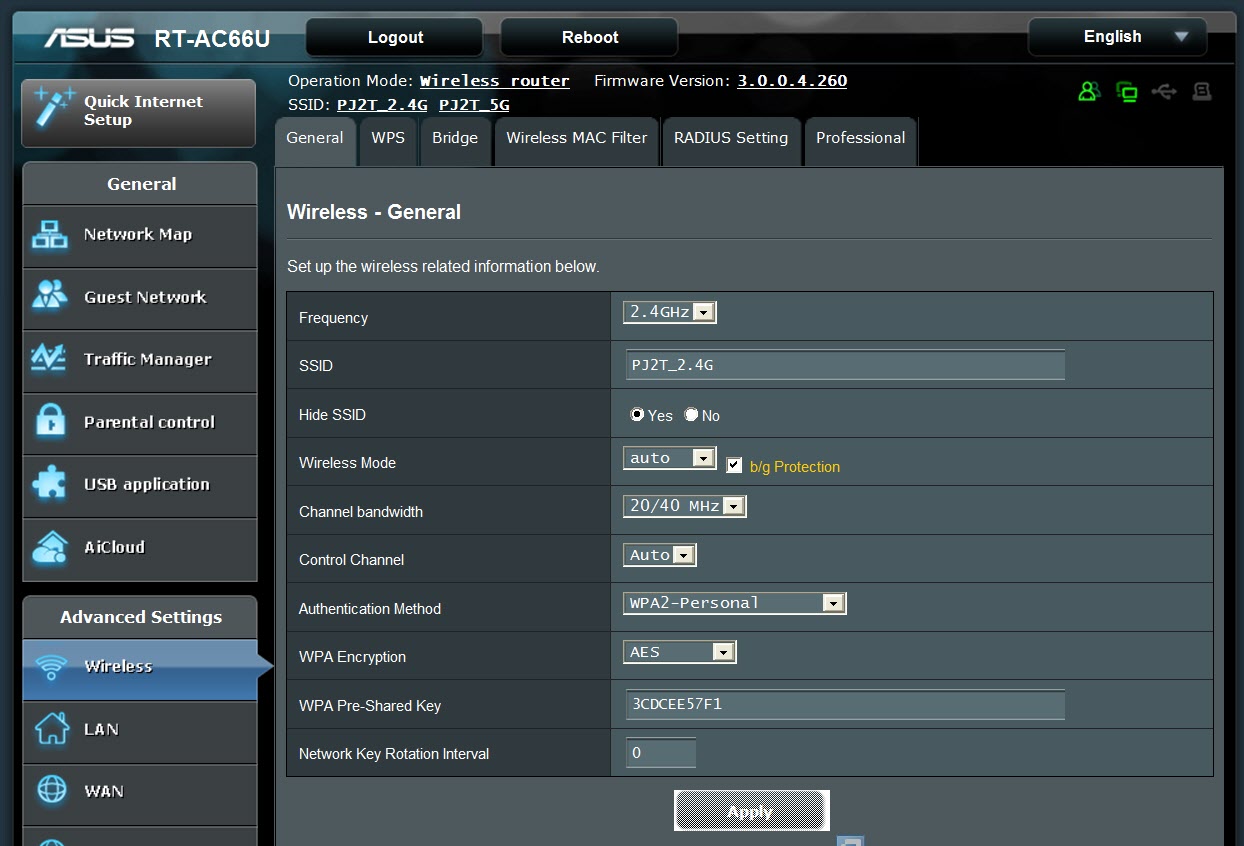Click the Network Key Rotation Interval field

click(661, 752)
